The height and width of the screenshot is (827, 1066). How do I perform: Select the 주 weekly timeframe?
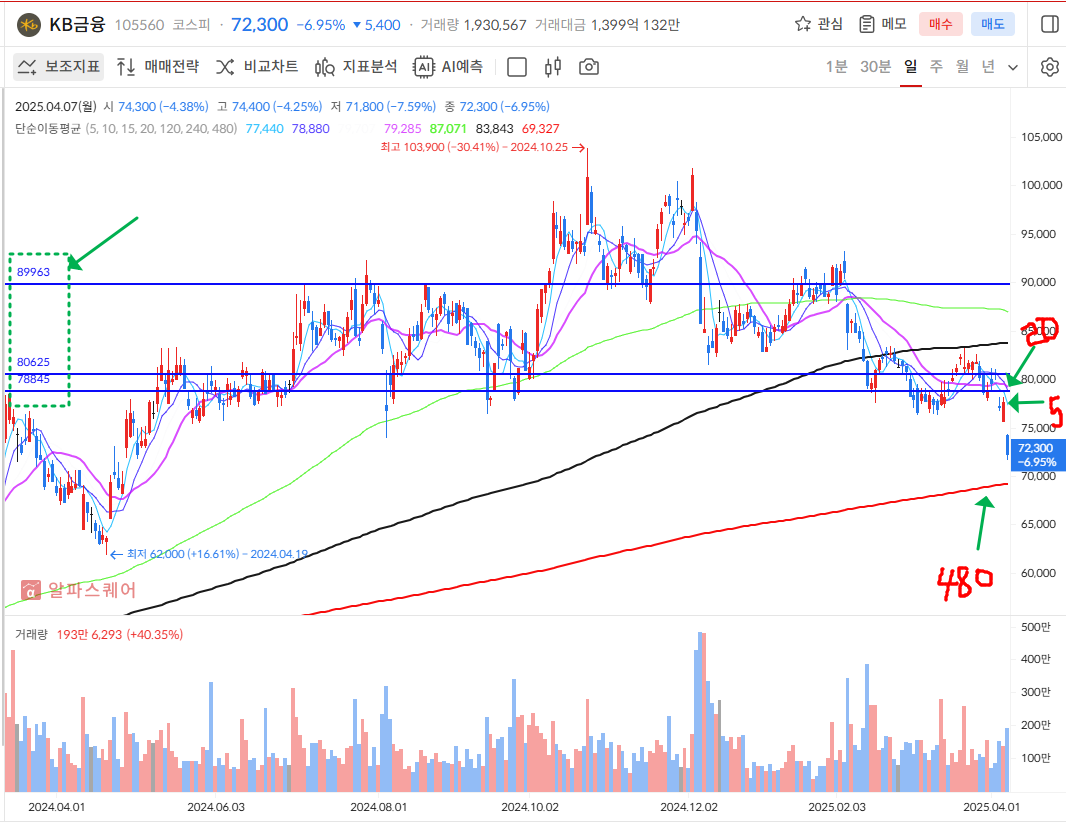click(937, 67)
